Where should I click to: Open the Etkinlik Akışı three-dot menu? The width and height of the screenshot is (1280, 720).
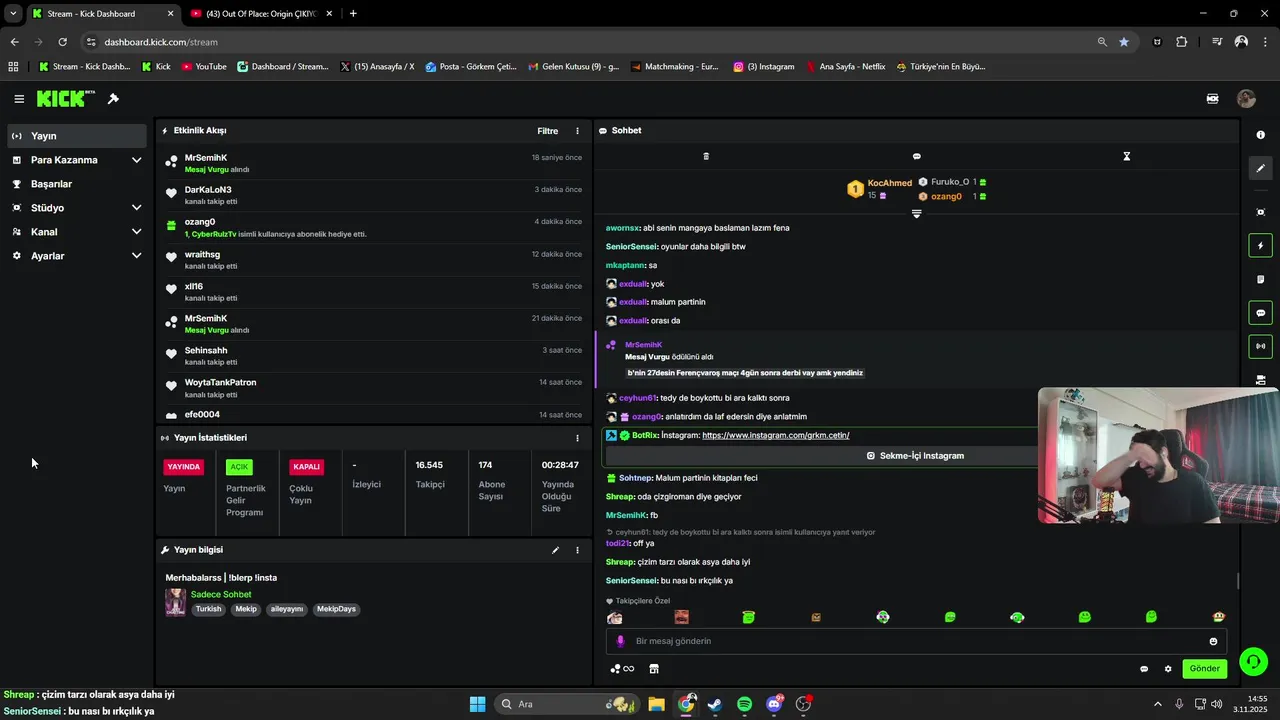pos(577,131)
